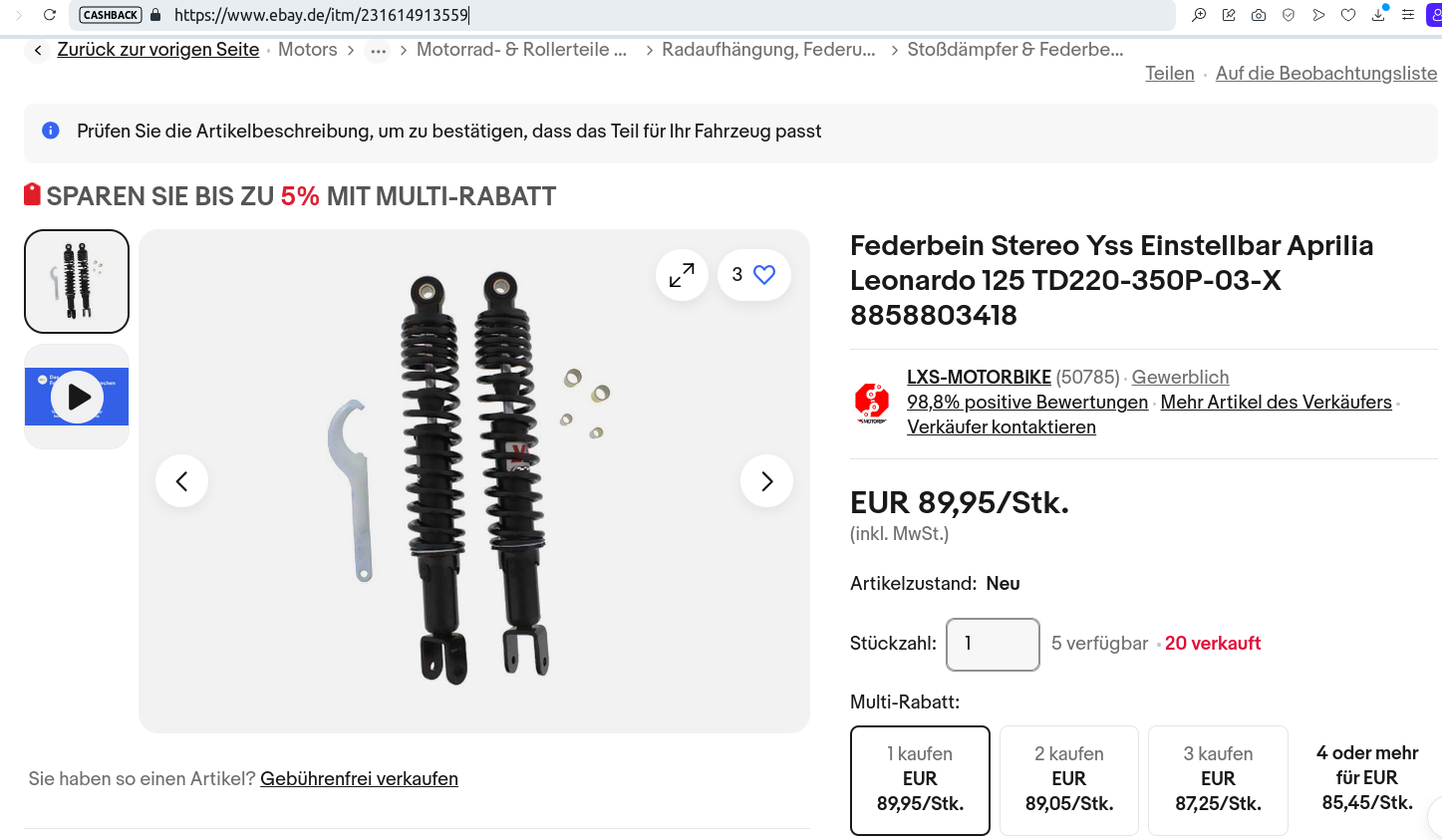1442x840 pixels.
Task: Play the product video thumbnail
Action: click(x=77, y=397)
